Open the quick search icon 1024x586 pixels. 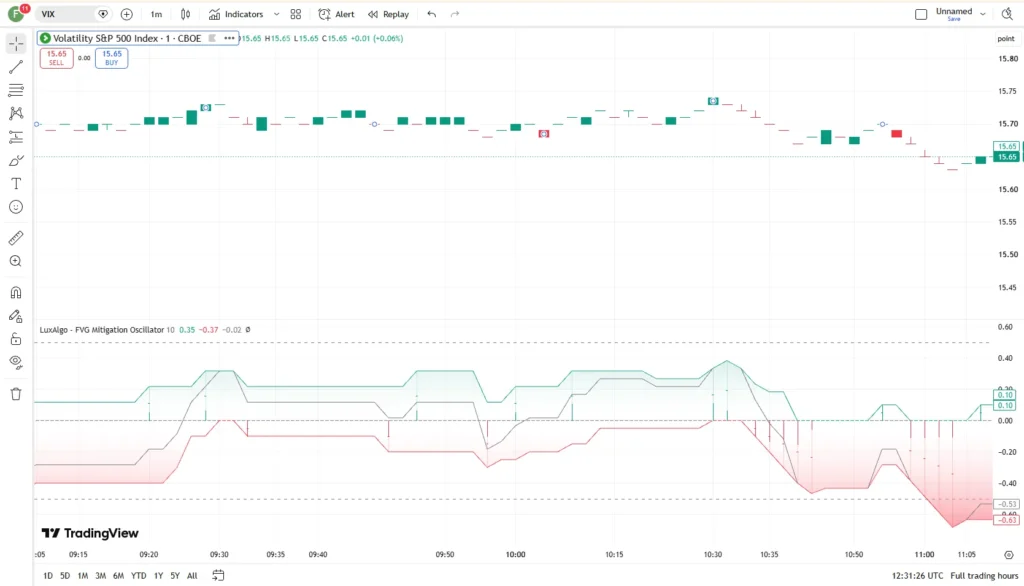tap(1007, 14)
